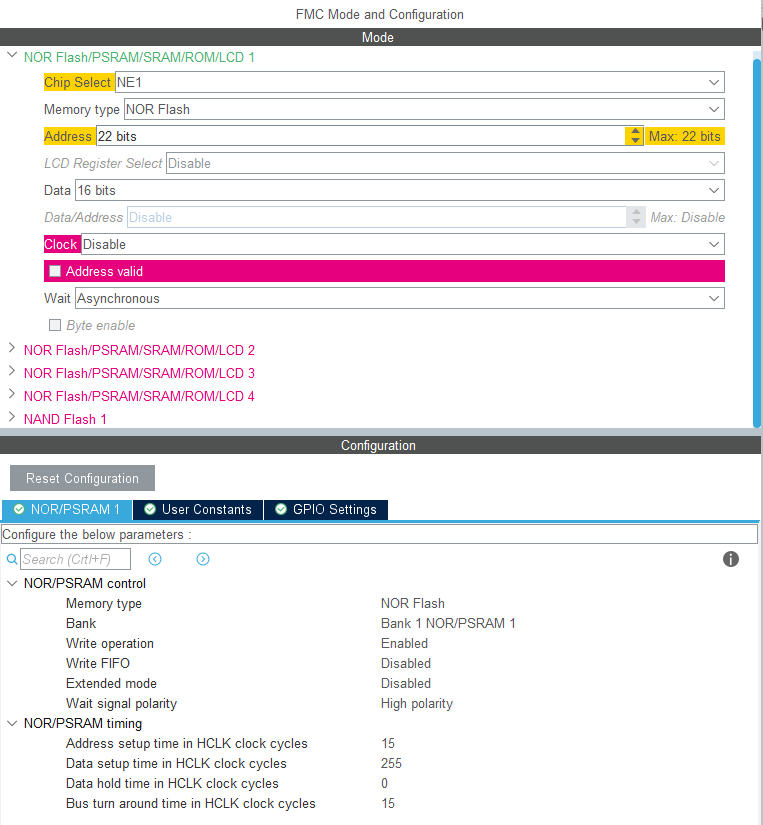Open the Wait dropdown

coord(400,298)
